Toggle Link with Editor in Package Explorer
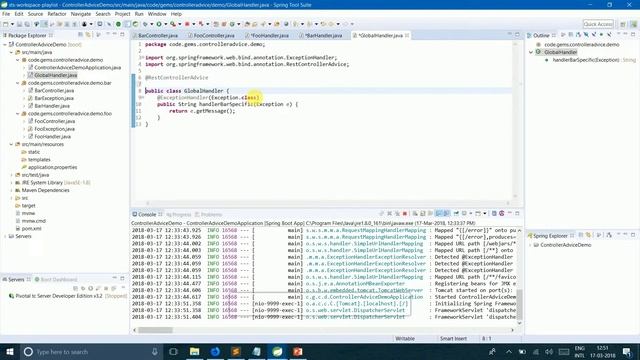Screen dimensions: 640x360 (x=88, y=35)
